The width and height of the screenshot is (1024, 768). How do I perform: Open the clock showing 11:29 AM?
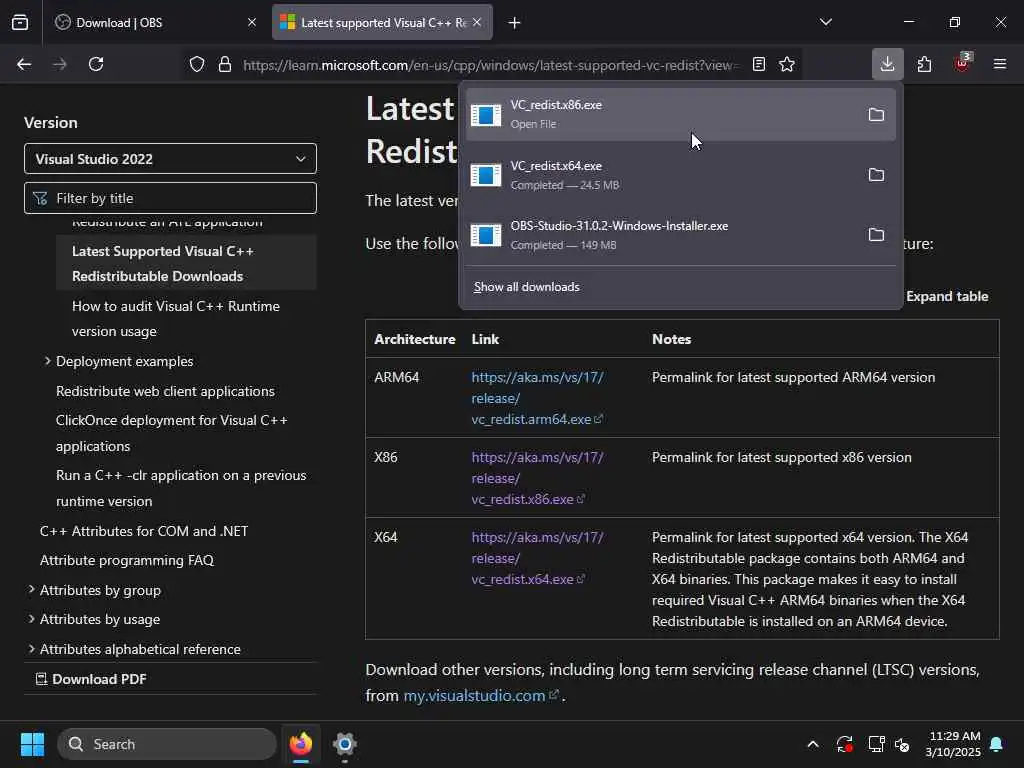(x=953, y=744)
